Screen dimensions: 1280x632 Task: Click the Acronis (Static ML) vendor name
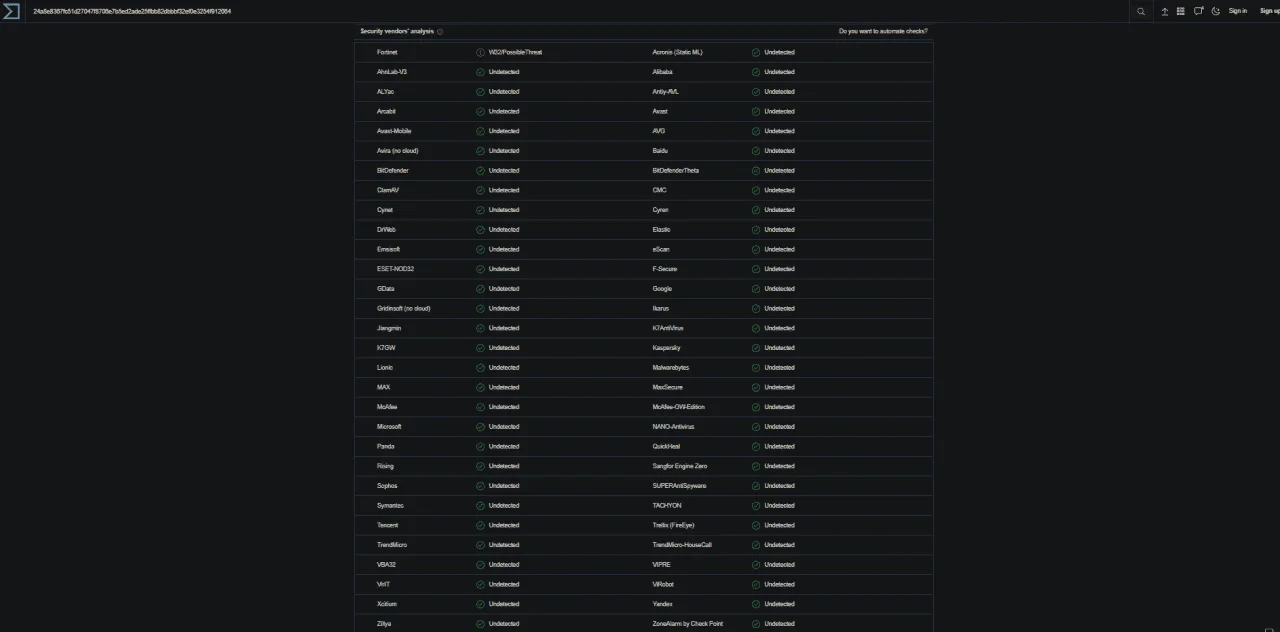point(678,52)
